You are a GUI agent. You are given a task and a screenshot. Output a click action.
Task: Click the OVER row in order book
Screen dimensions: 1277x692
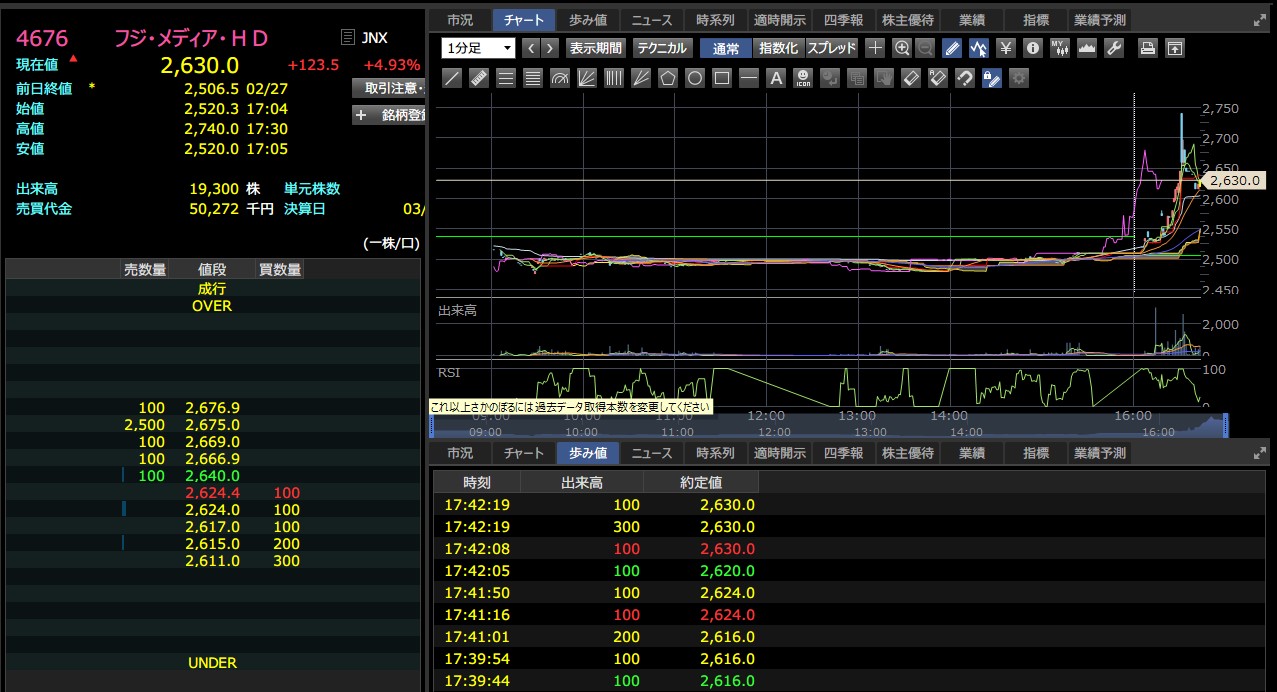212,306
